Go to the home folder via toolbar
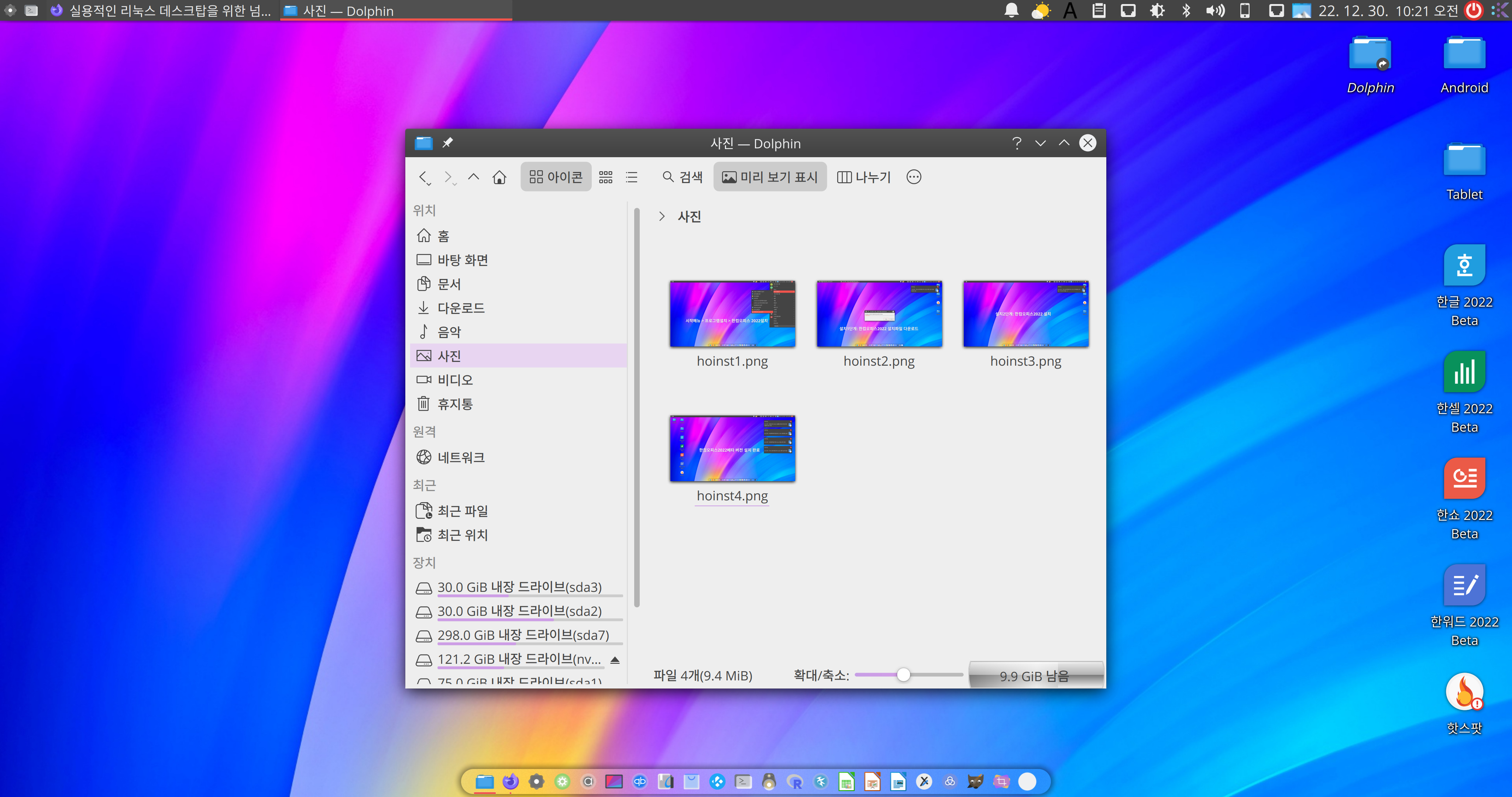This screenshot has width=1512, height=797. pyautogui.click(x=499, y=177)
